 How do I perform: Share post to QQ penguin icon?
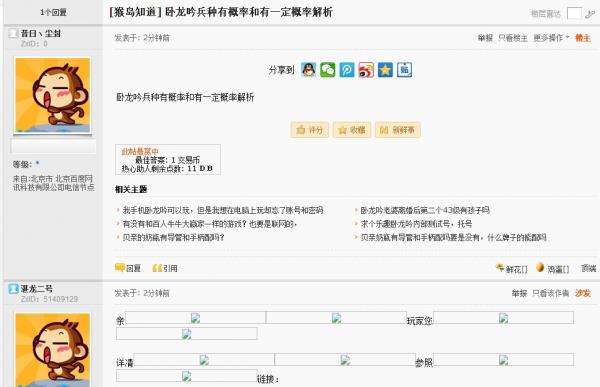308,70
